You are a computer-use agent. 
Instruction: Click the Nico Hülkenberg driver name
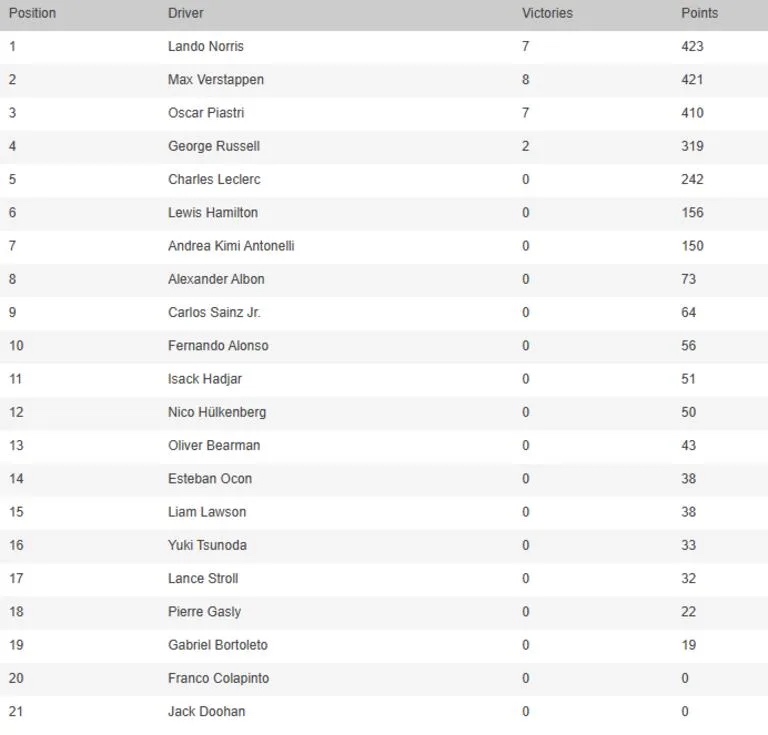click(x=217, y=412)
